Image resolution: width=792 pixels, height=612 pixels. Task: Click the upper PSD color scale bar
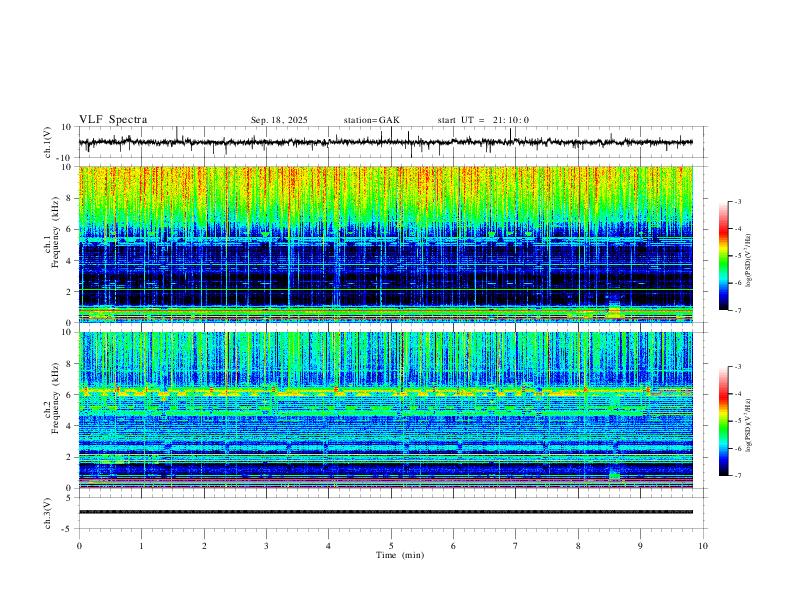[723, 256]
